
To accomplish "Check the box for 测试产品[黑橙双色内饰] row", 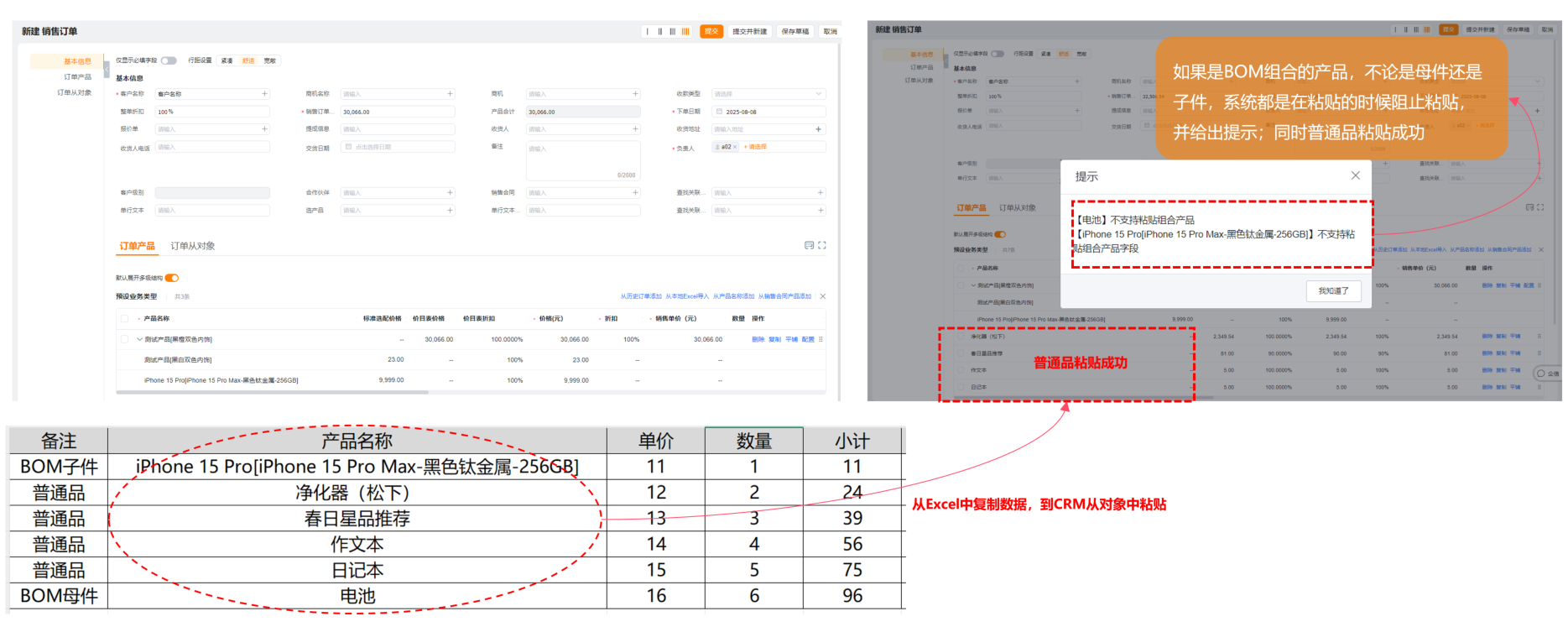I will point(125,340).
